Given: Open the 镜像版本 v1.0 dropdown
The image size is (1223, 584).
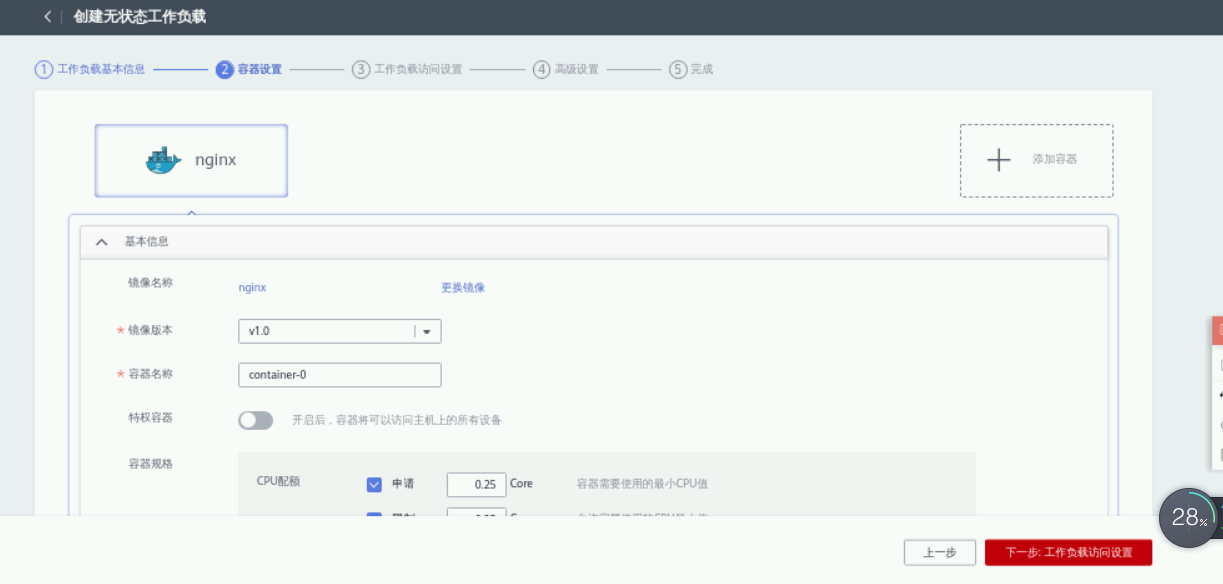Looking at the screenshot, I should point(339,331).
